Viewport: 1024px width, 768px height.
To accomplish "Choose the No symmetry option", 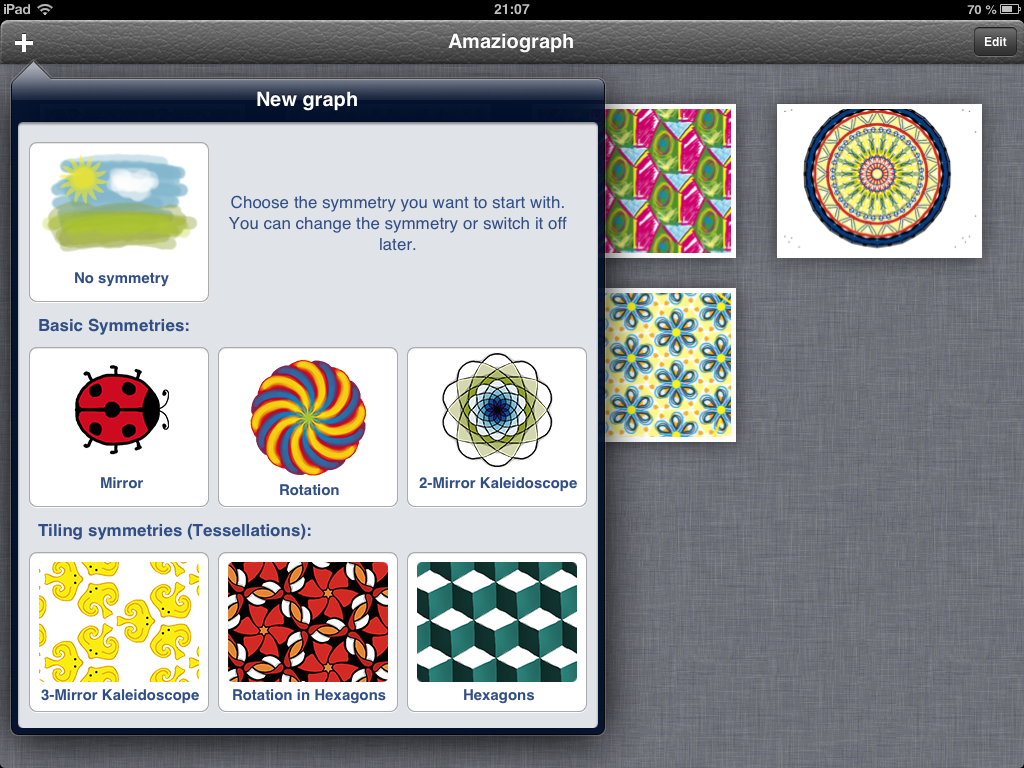I will click(x=119, y=222).
